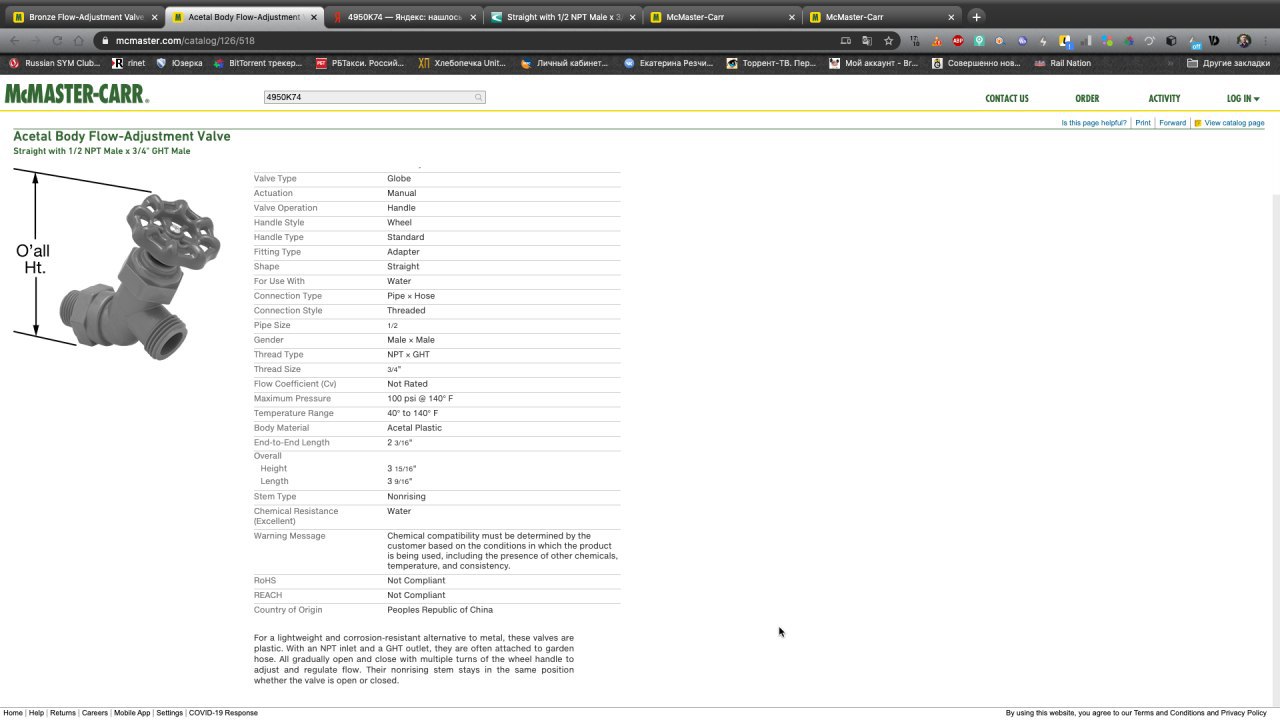Viewport: 1280px width, 720px height.
Task: Open the LOG IN dropdown
Action: [x=1243, y=98]
